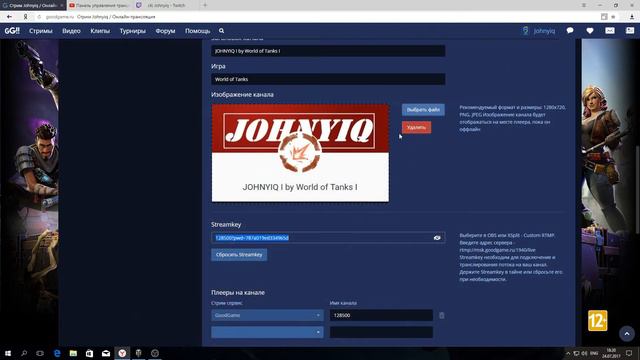
Task: Open chat messages speech bubble icon
Action: coord(570,31)
